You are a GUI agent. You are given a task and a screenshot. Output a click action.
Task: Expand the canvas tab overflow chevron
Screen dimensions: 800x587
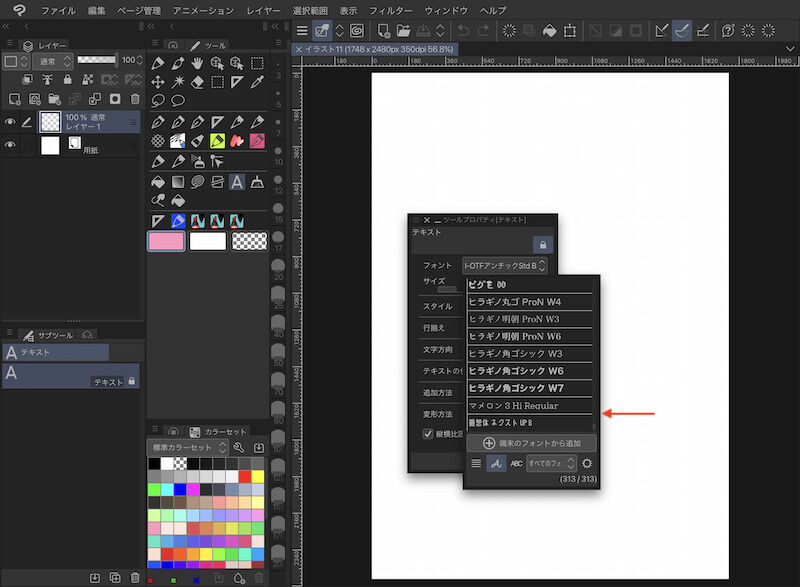790,49
